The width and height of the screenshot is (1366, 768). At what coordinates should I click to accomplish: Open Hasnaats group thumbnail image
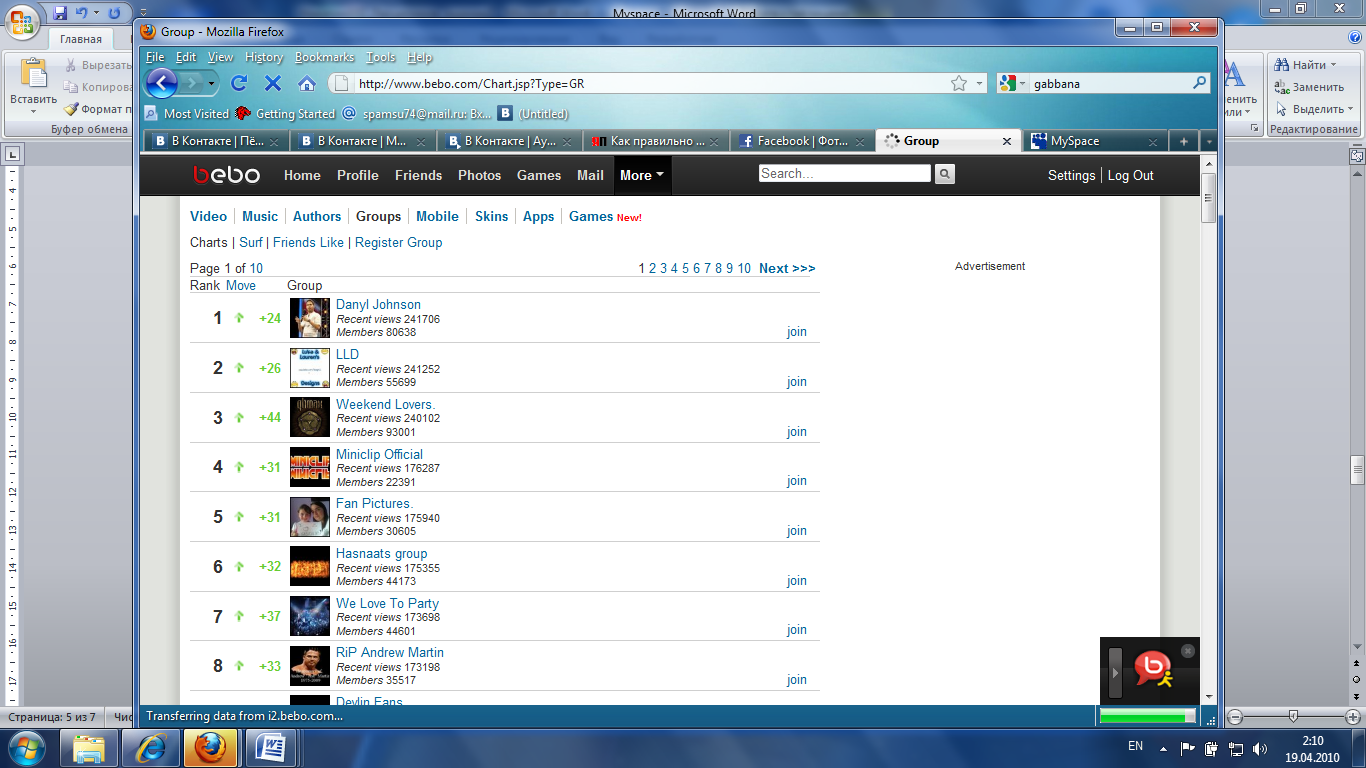click(x=310, y=566)
